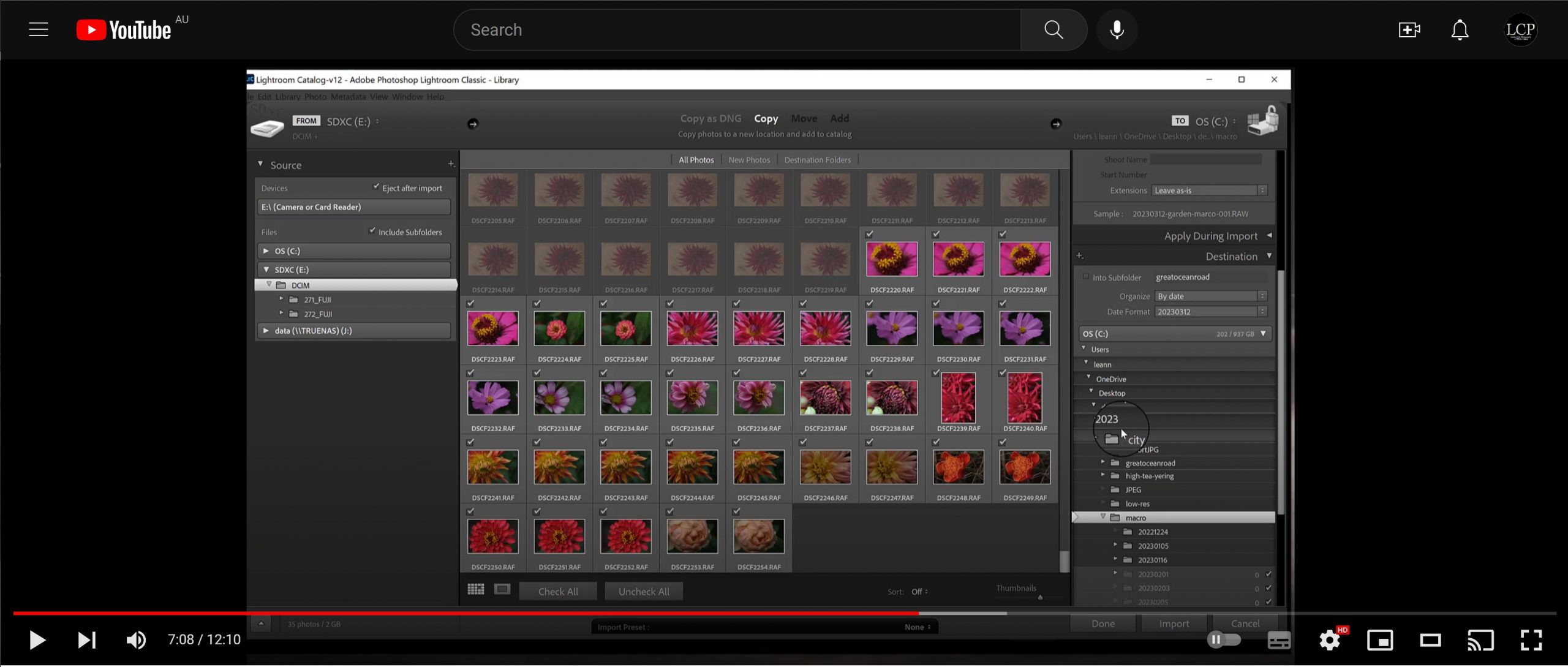Click the Uncheck All button
The width and height of the screenshot is (1568, 667).
pyautogui.click(x=643, y=592)
